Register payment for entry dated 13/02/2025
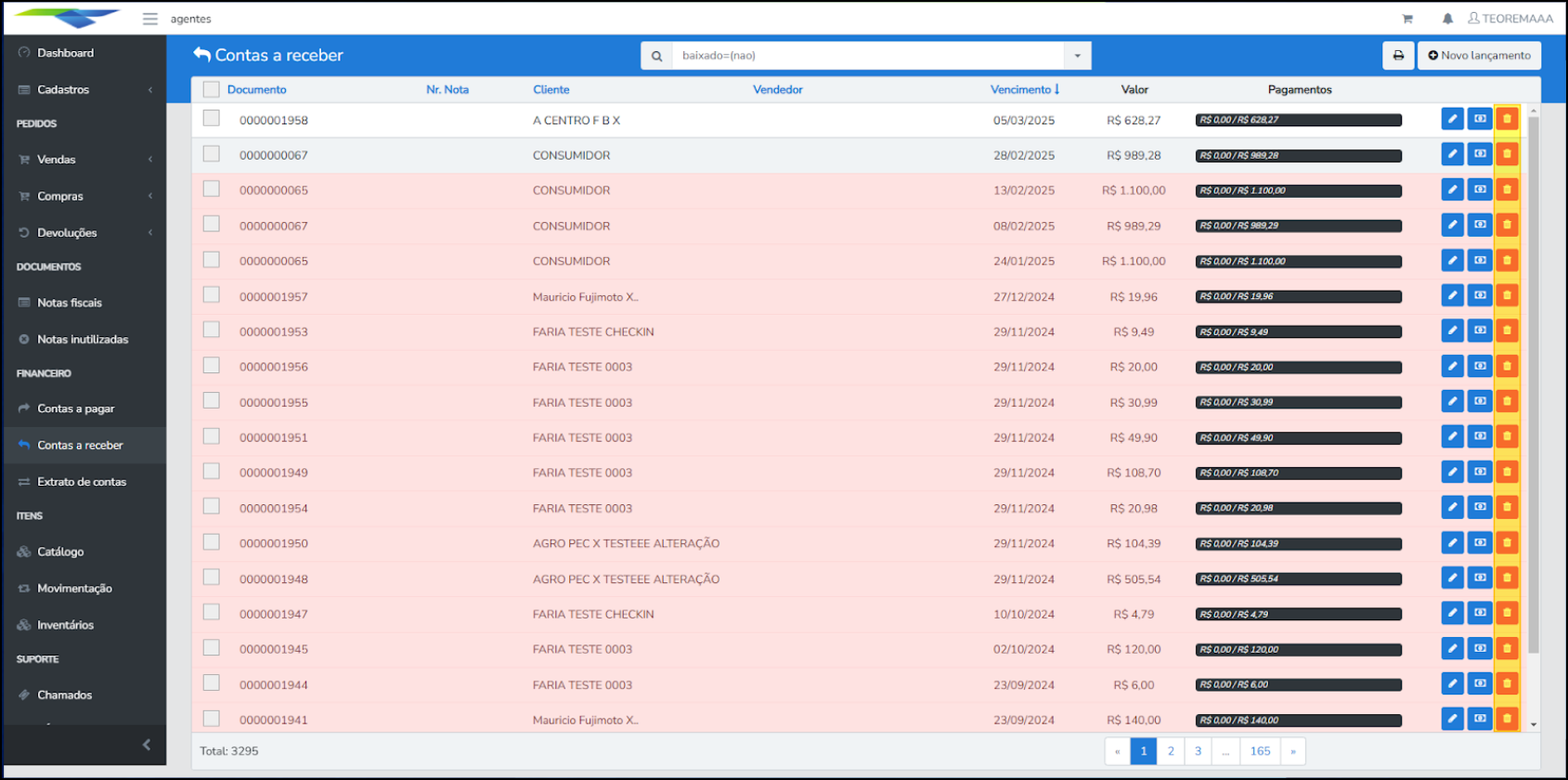 point(1480,189)
